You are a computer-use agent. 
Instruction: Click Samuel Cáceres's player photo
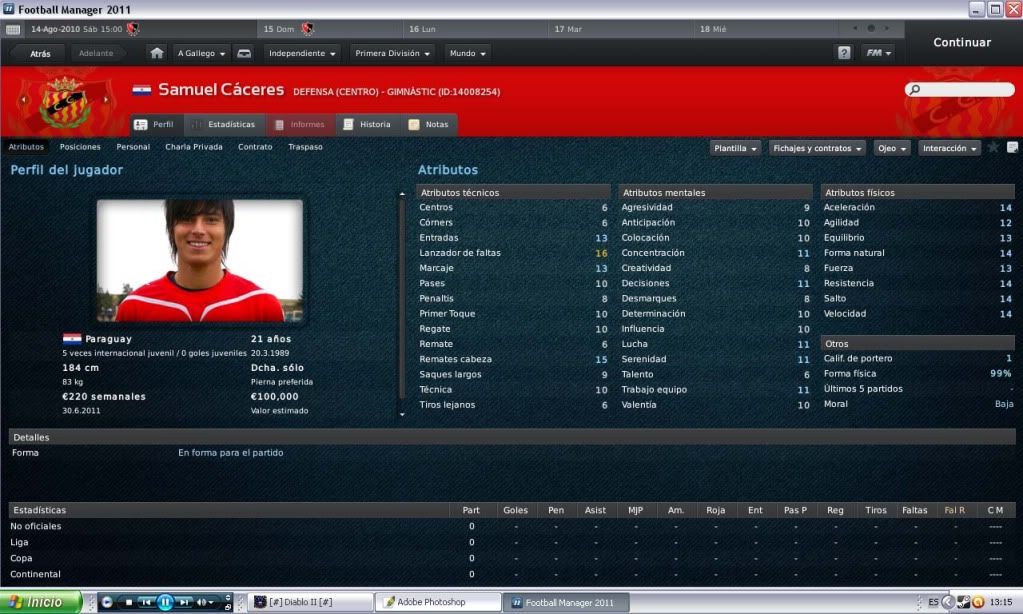200,260
